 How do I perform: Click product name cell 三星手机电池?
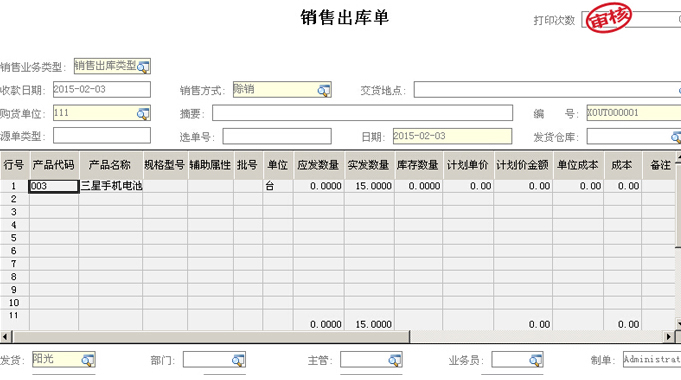tap(111, 186)
